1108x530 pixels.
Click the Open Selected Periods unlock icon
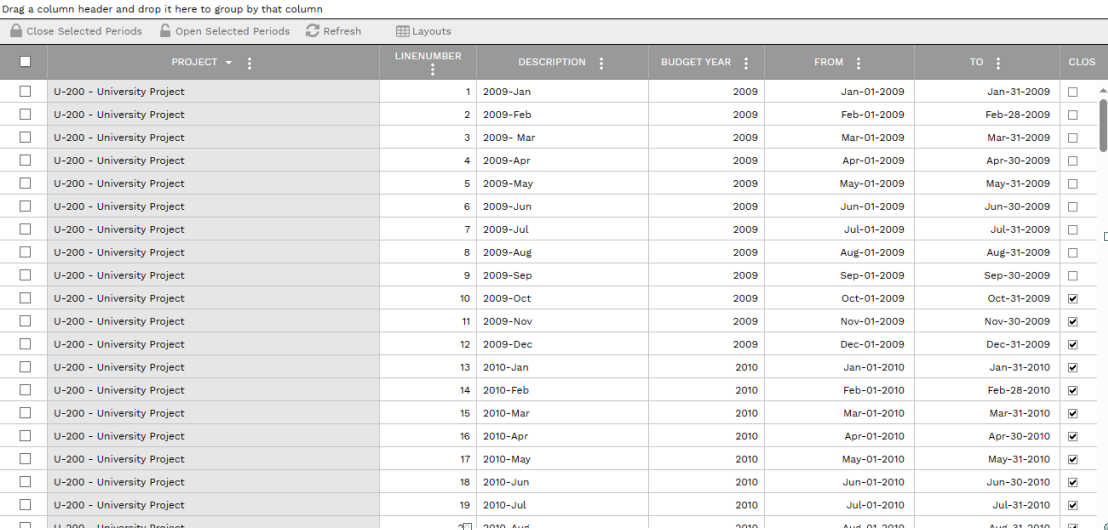pos(166,31)
